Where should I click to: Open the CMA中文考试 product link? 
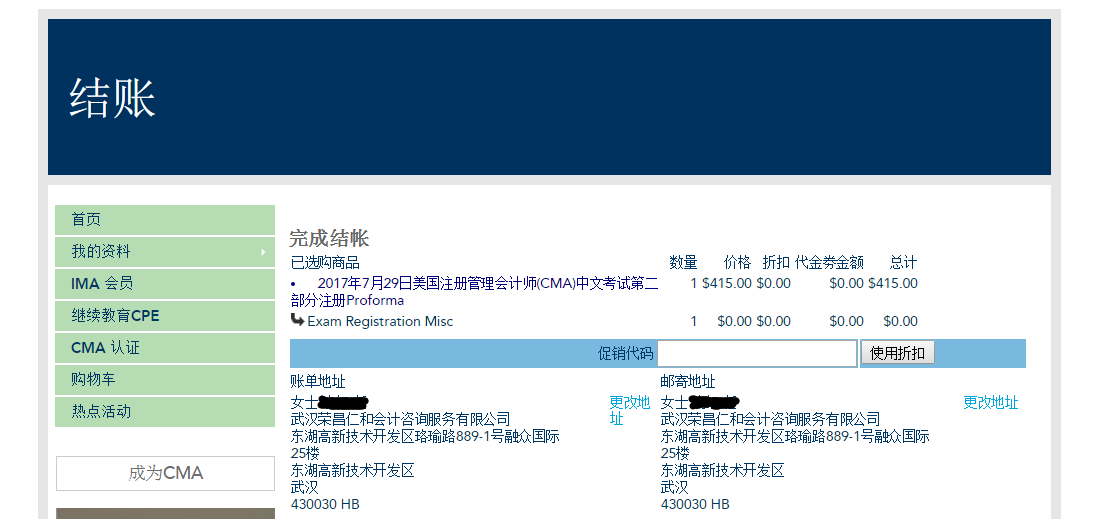pos(474,291)
